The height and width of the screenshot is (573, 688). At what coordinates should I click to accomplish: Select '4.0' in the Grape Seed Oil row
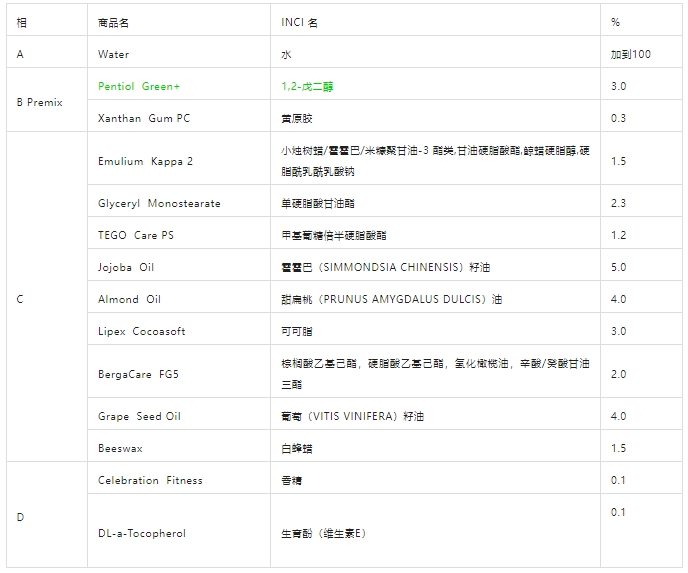coord(618,416)
